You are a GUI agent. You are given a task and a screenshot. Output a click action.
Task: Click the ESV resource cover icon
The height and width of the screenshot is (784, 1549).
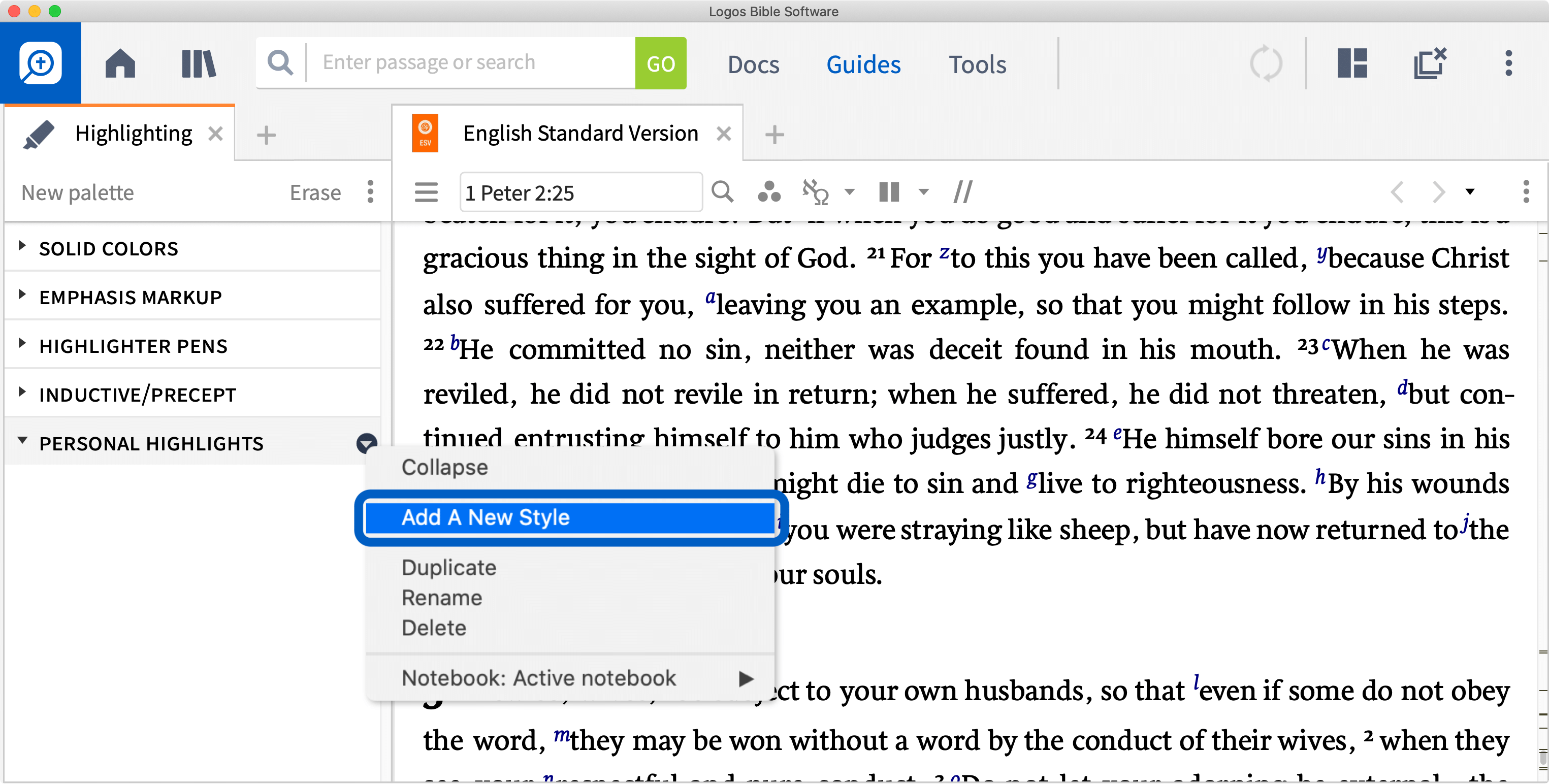pos(425,134)
